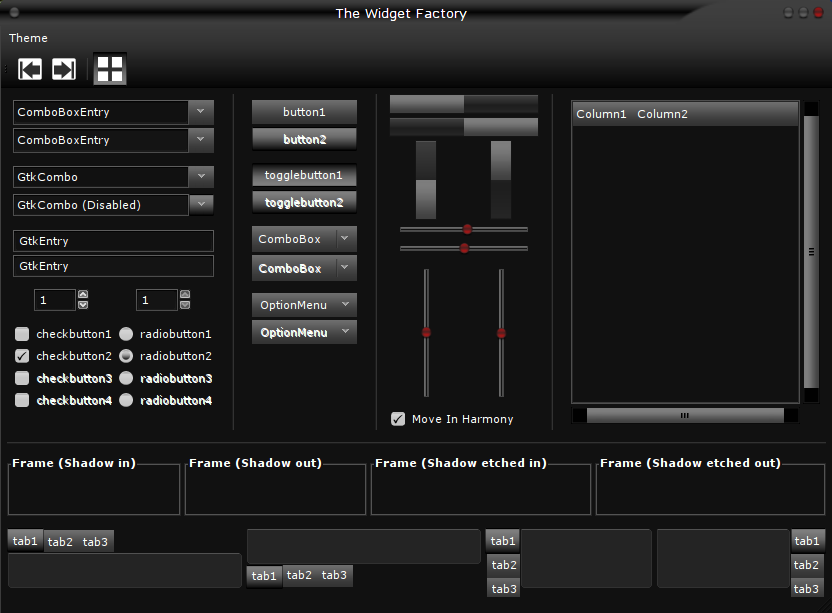Click upper horizontal slider red handle

467,229
